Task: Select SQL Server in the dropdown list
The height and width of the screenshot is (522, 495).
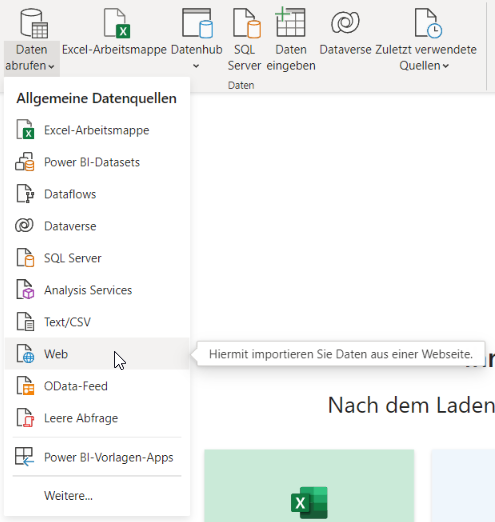Action: (x=97, y=258)
